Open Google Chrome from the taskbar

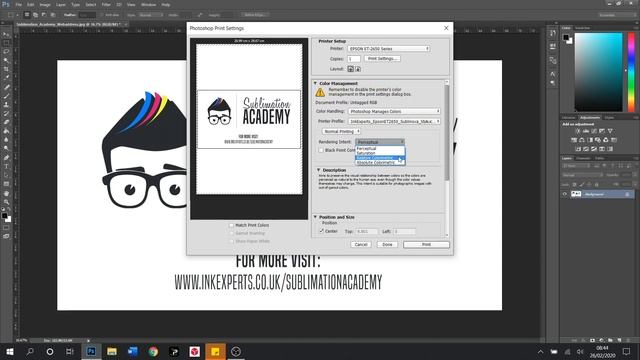pyautogui.click(x=153, y=351)
